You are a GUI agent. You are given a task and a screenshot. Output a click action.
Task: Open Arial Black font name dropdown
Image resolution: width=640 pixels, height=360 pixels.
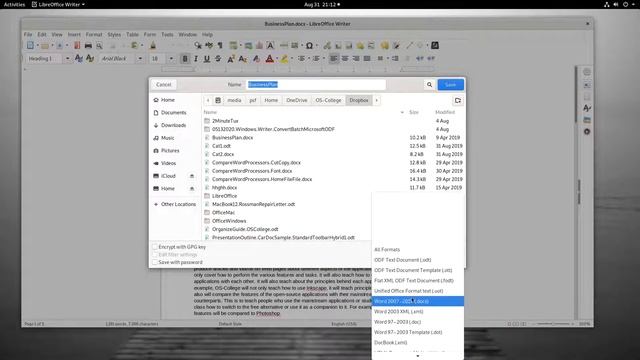click(x=140, y=59)
